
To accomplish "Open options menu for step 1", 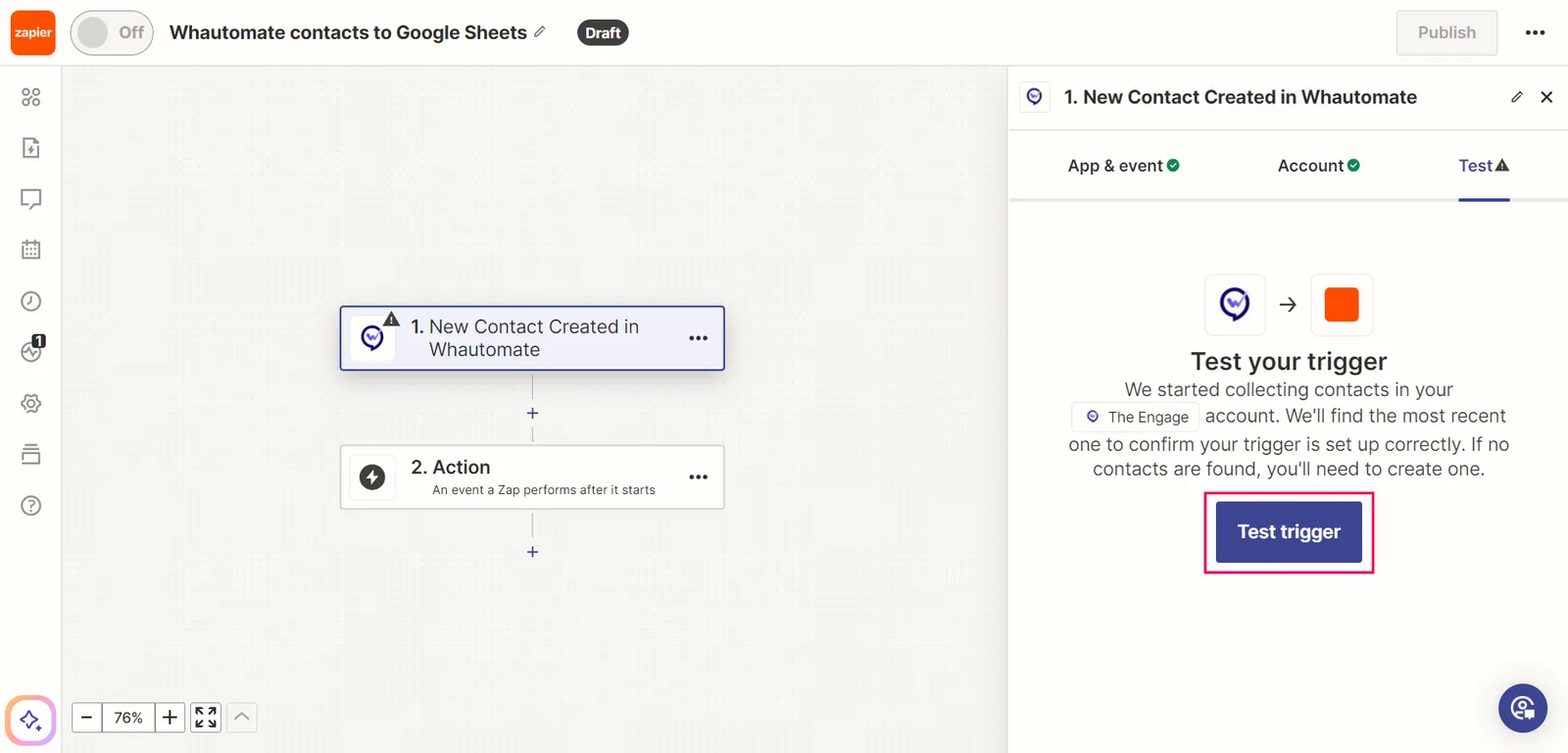I will [698, 338].
